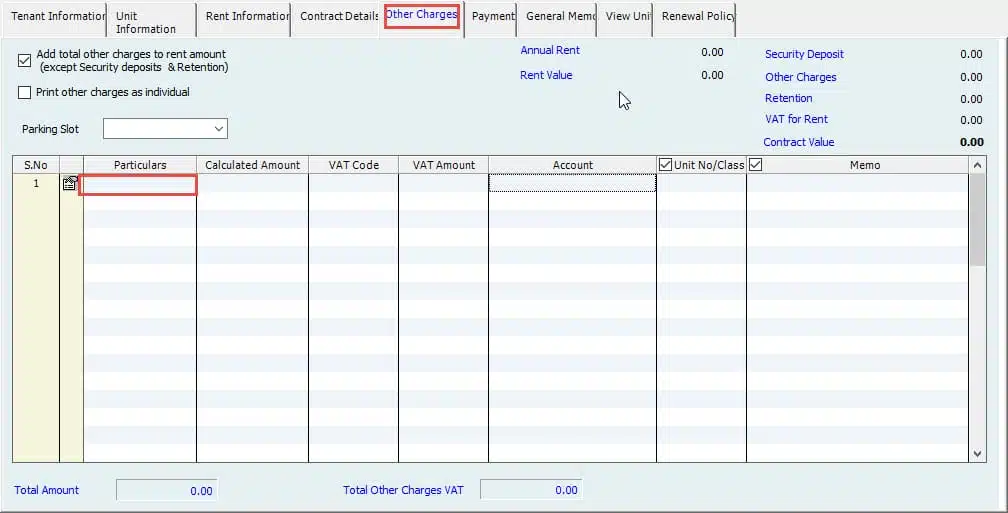Toggle the Unit No/Class column checkbox
The height and width of the screenshot is (513, 1008).
pyautogui.click(x=665, y=165)
